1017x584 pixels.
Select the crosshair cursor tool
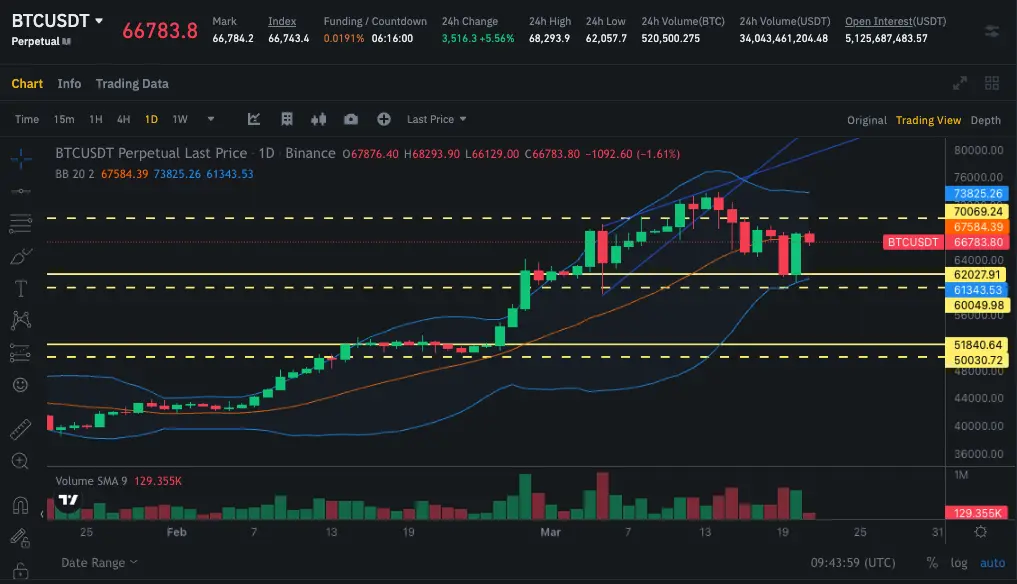pyautogui.click(x=20, y=158)
